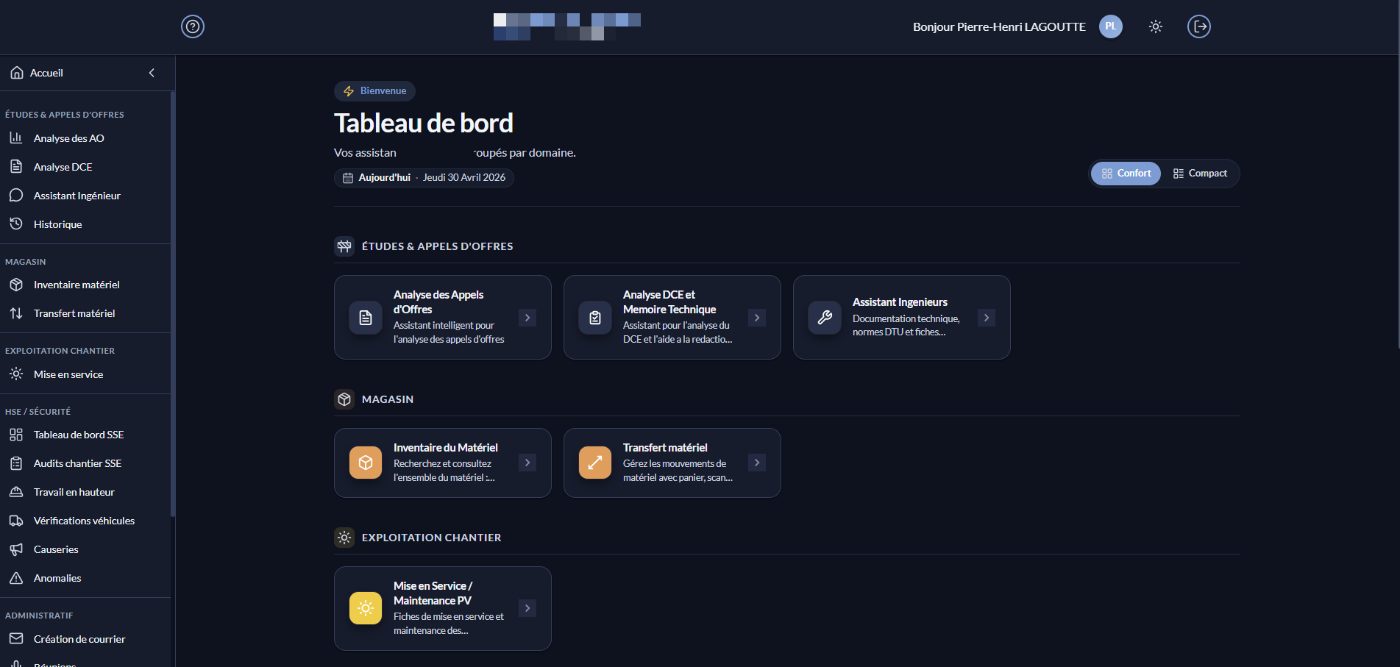Screen dimensions: 1400x667
Task: Click clipboard icon beside Audits chantier SSE
Action: [16, 464]
